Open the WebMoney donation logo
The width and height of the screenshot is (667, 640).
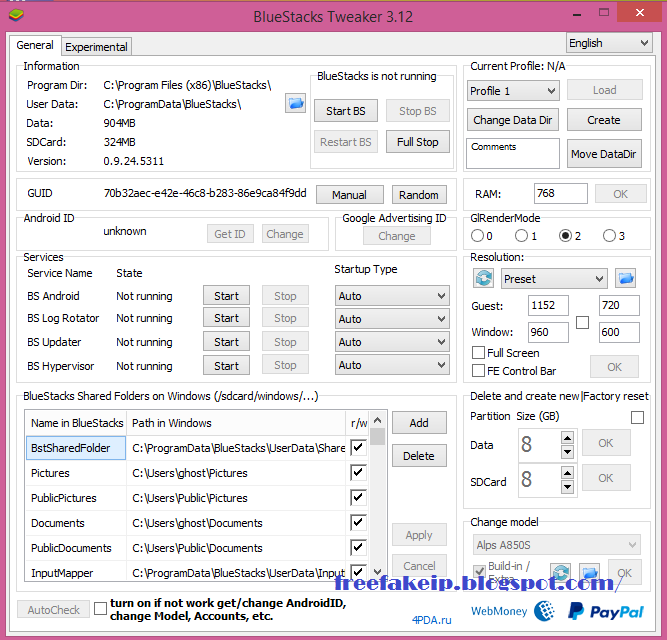(x=513, y=611)
